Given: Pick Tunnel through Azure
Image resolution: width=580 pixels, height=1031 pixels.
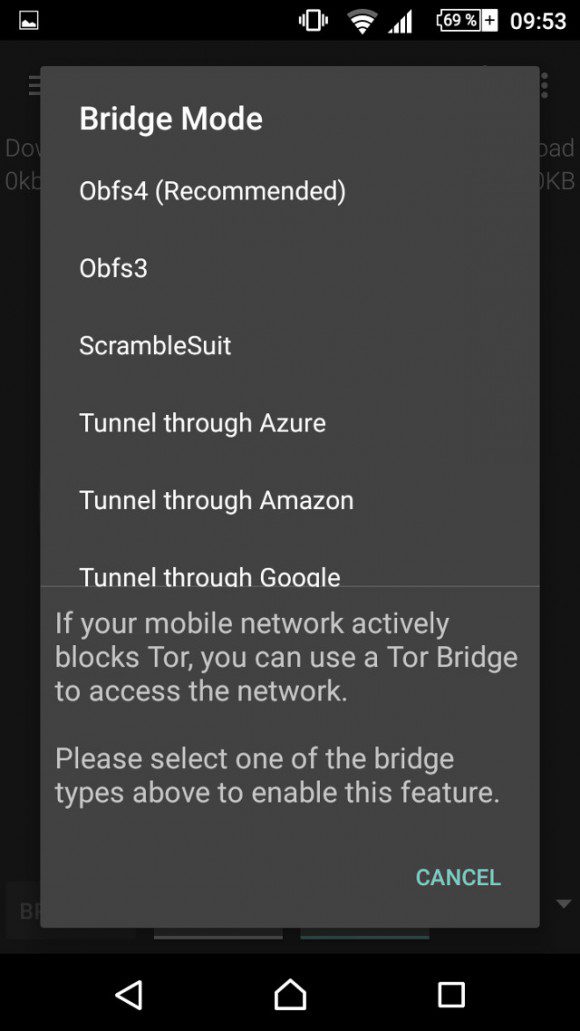Looking at the screenshot, I should pos(289,423).
